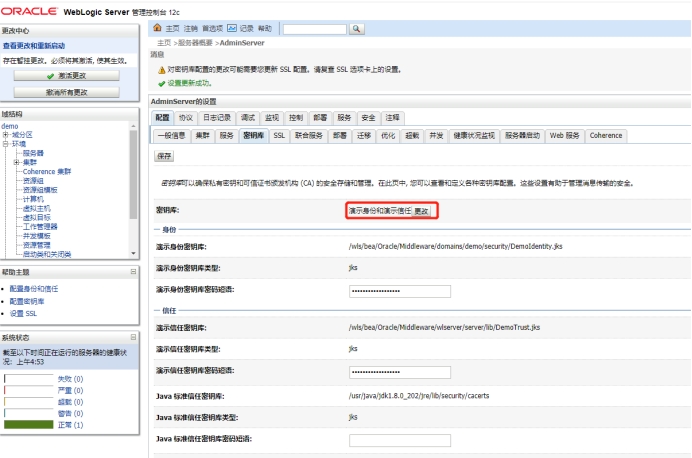
Task: Open the 迁移 sub-tab
Action: 364,135
